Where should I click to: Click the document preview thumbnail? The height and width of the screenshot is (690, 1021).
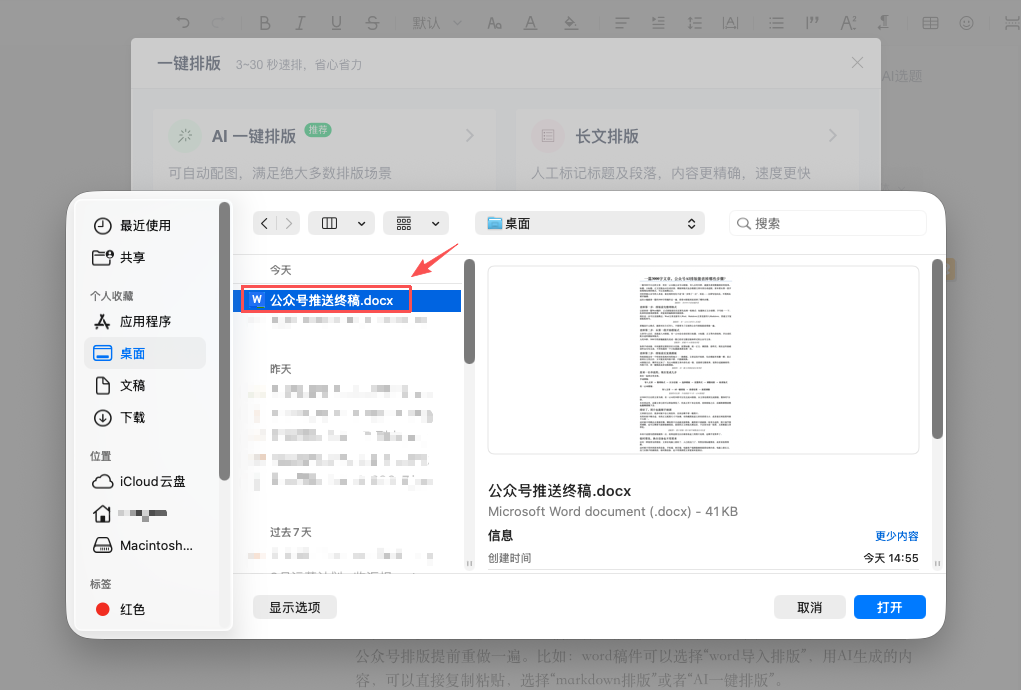703,360
